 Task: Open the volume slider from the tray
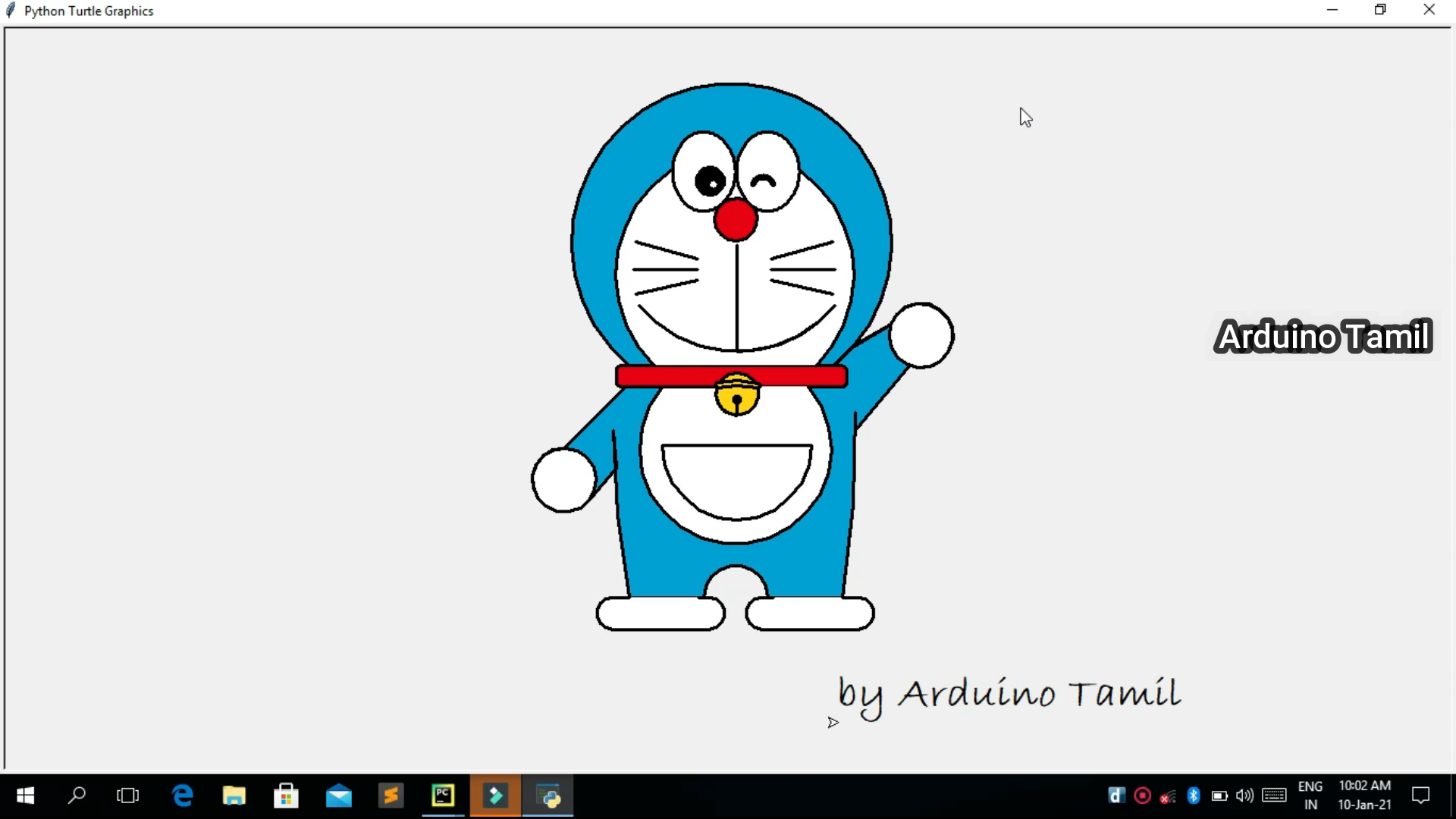(x=1244, y=795)
